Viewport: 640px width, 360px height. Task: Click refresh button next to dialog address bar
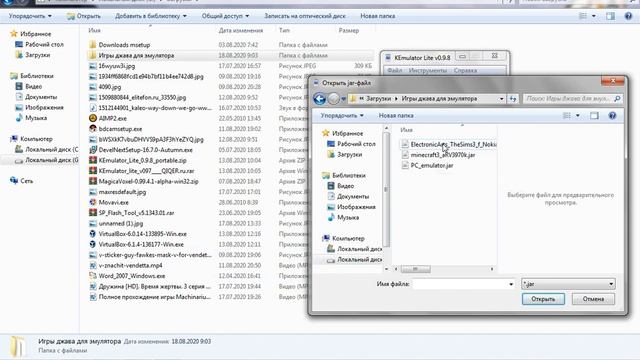coord(513,99)
